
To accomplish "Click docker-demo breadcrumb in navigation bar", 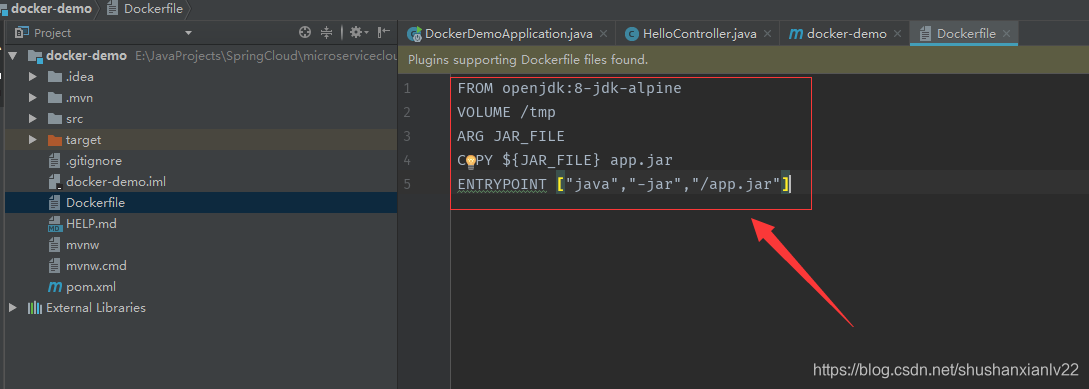I will [x=51, y=9].
